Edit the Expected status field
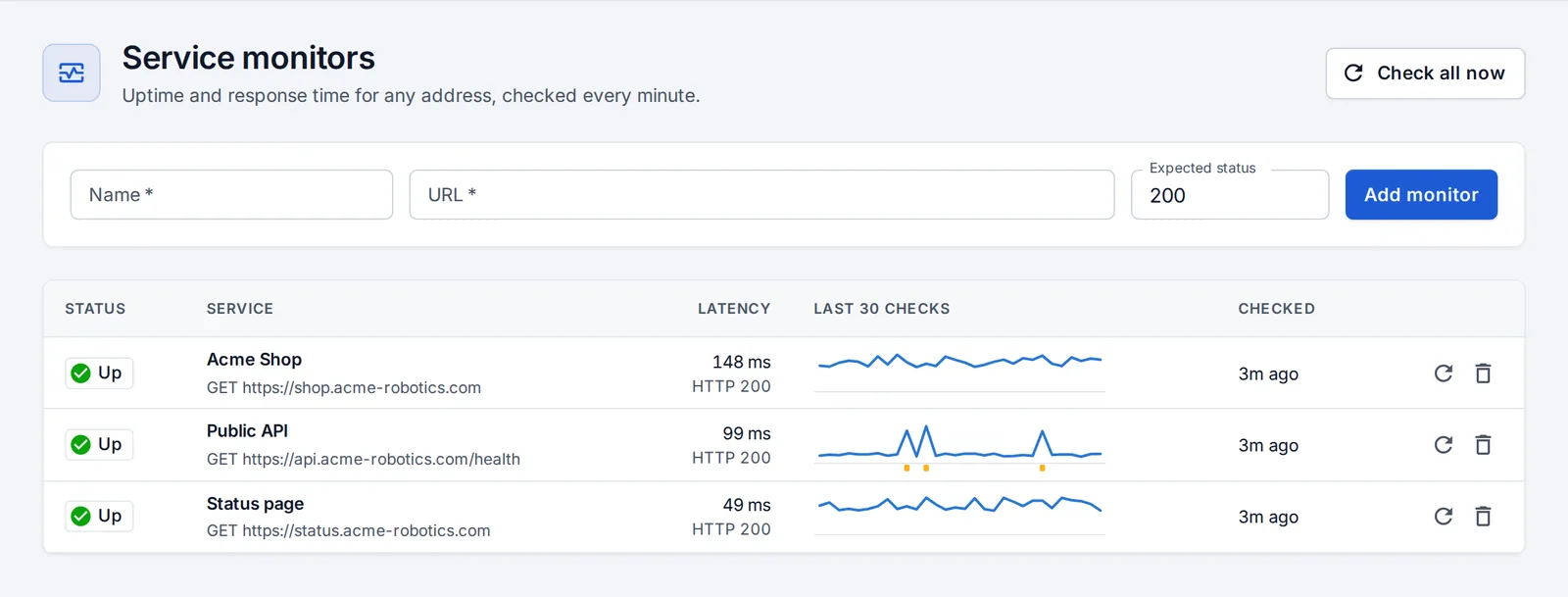The width and height of the screenshot is (1568, 597). click(1230, 194)
